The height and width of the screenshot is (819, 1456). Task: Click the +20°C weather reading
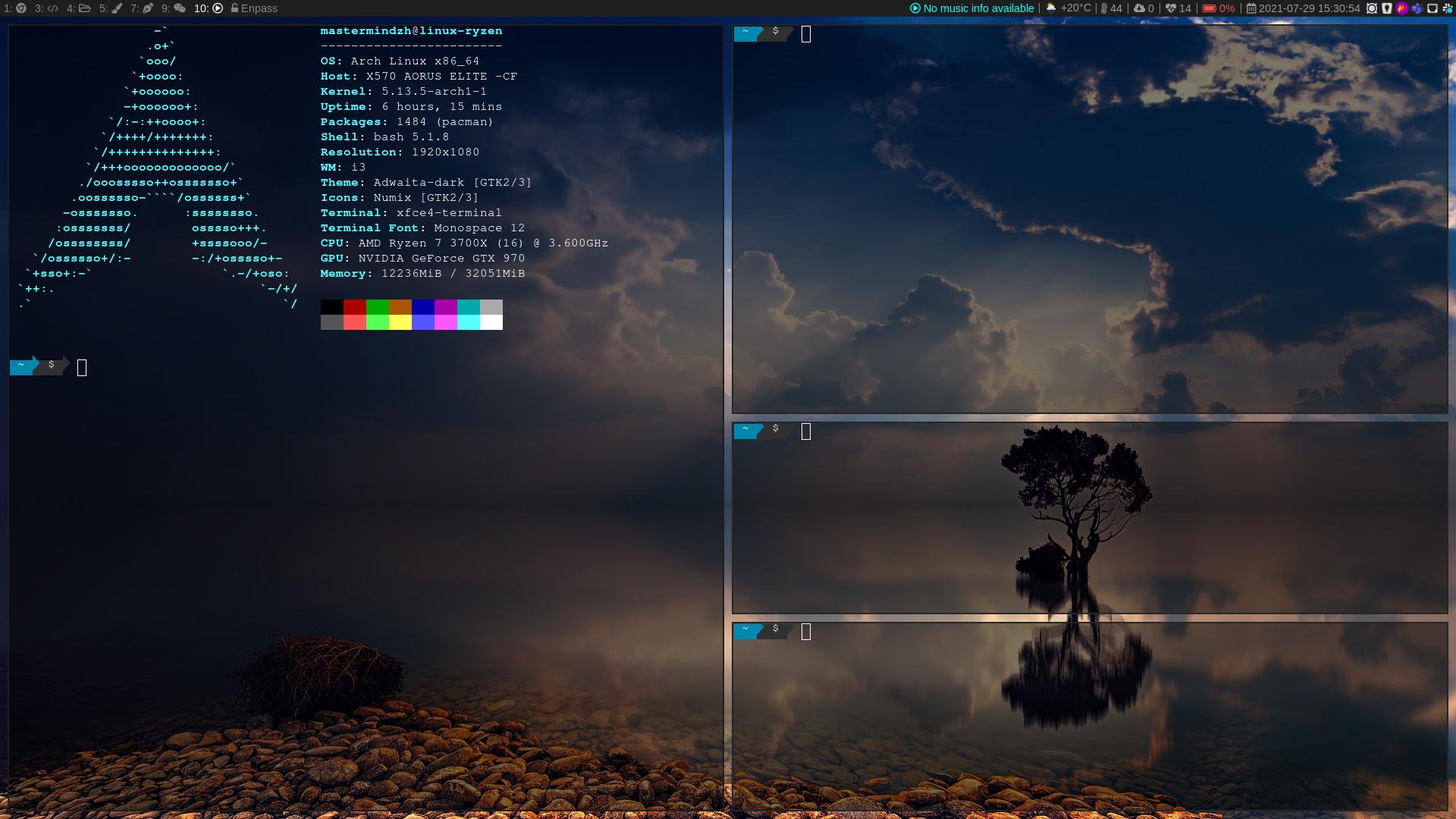[x=1075, y=8]
